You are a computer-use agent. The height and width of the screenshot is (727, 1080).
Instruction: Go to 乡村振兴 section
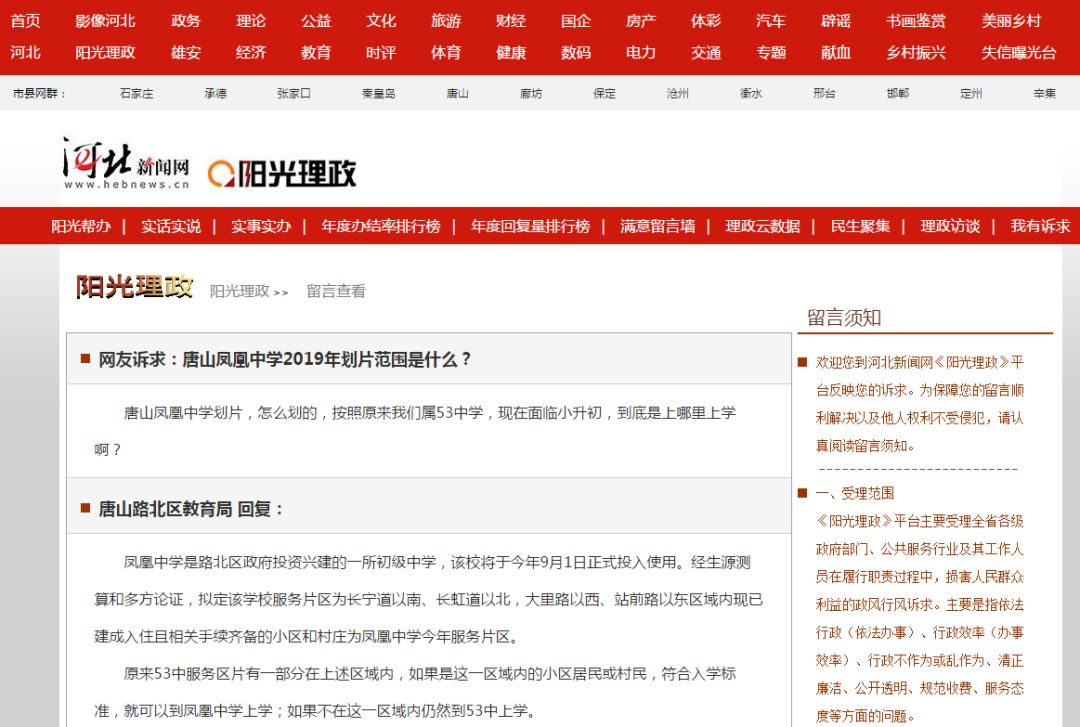[x=915, y=53]
